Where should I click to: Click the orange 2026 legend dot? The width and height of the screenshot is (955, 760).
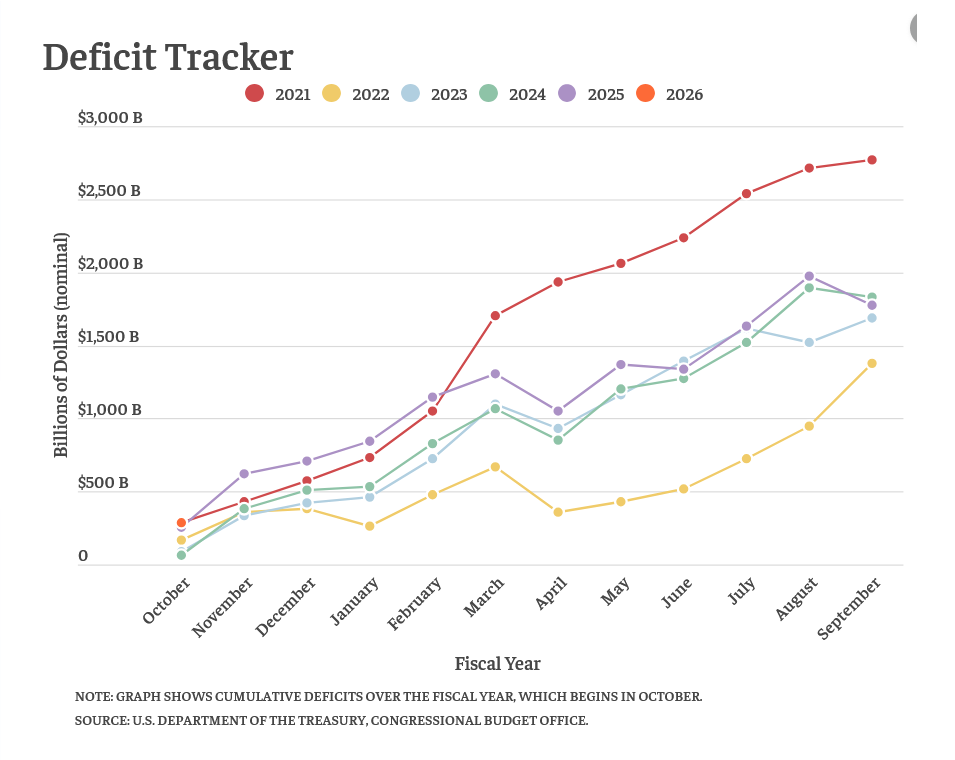(646, 94)
